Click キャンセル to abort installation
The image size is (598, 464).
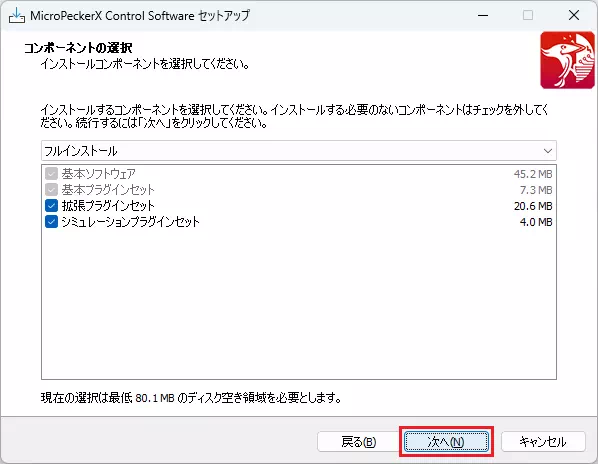pos(543,442)
